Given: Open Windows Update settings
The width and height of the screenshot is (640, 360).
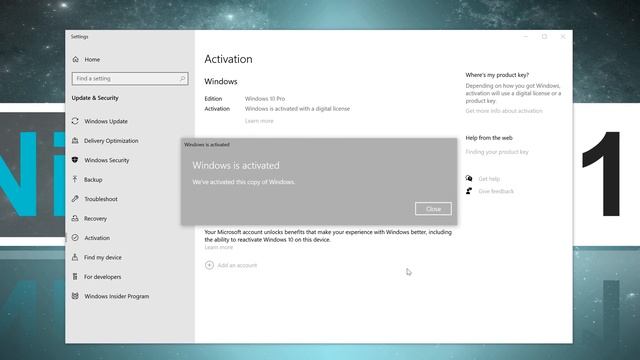Looking at the screenshot, I should point(106,121).
